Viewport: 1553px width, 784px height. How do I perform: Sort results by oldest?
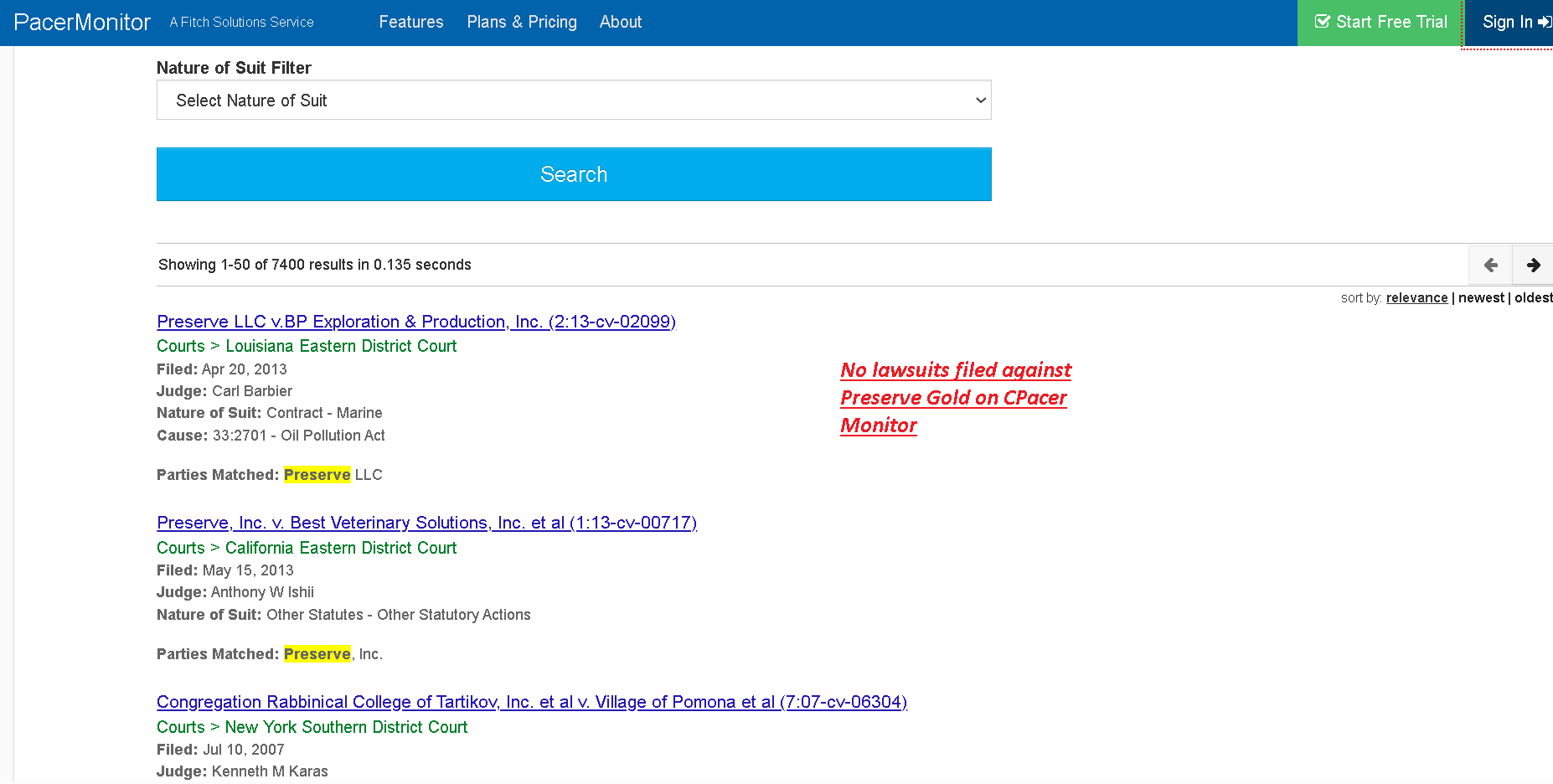(x=1533, y=298)
